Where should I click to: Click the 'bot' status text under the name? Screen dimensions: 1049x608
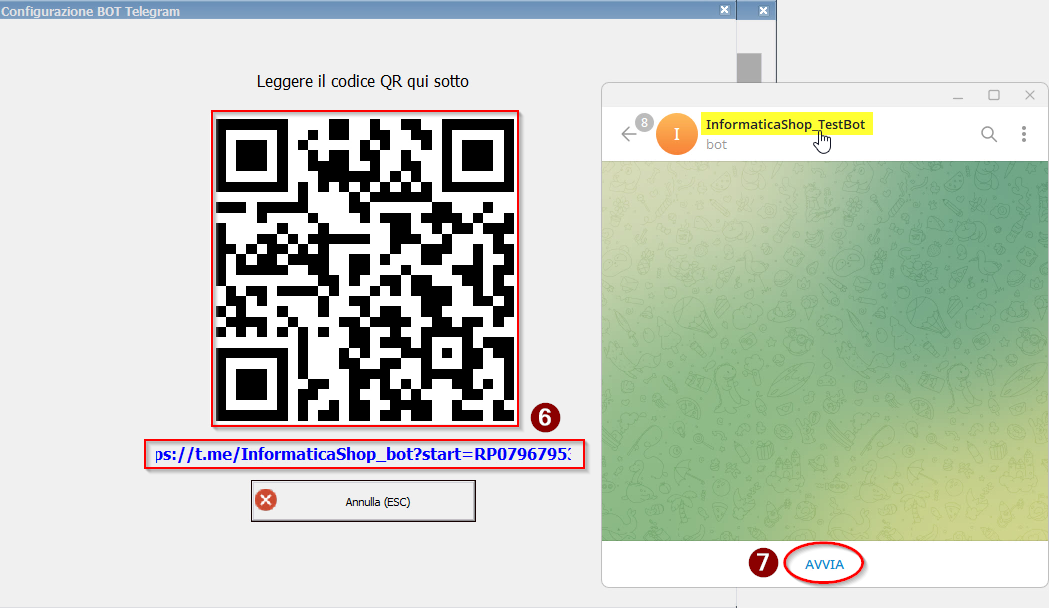pyautogui.click(x=716, y=145)
